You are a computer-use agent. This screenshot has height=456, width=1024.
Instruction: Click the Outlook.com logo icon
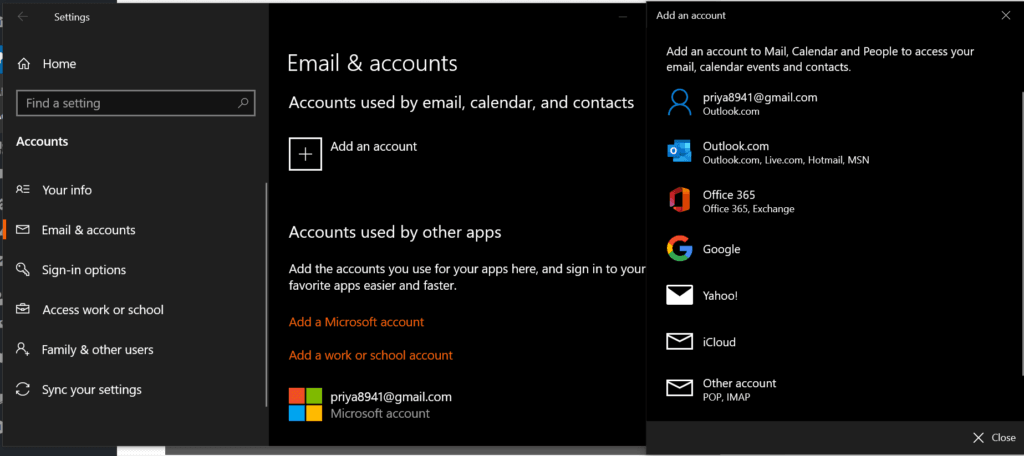[x=679, y=151]
